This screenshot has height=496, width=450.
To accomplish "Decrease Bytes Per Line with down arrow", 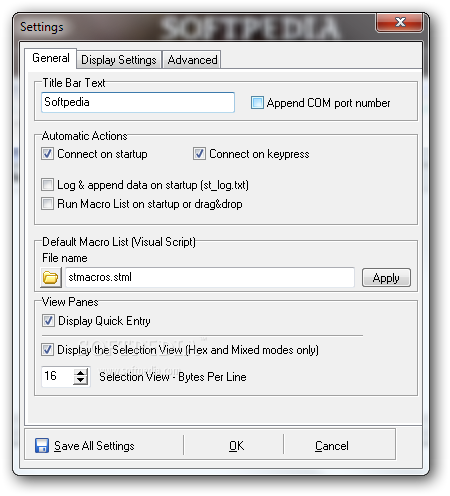I will coord(81,381).
